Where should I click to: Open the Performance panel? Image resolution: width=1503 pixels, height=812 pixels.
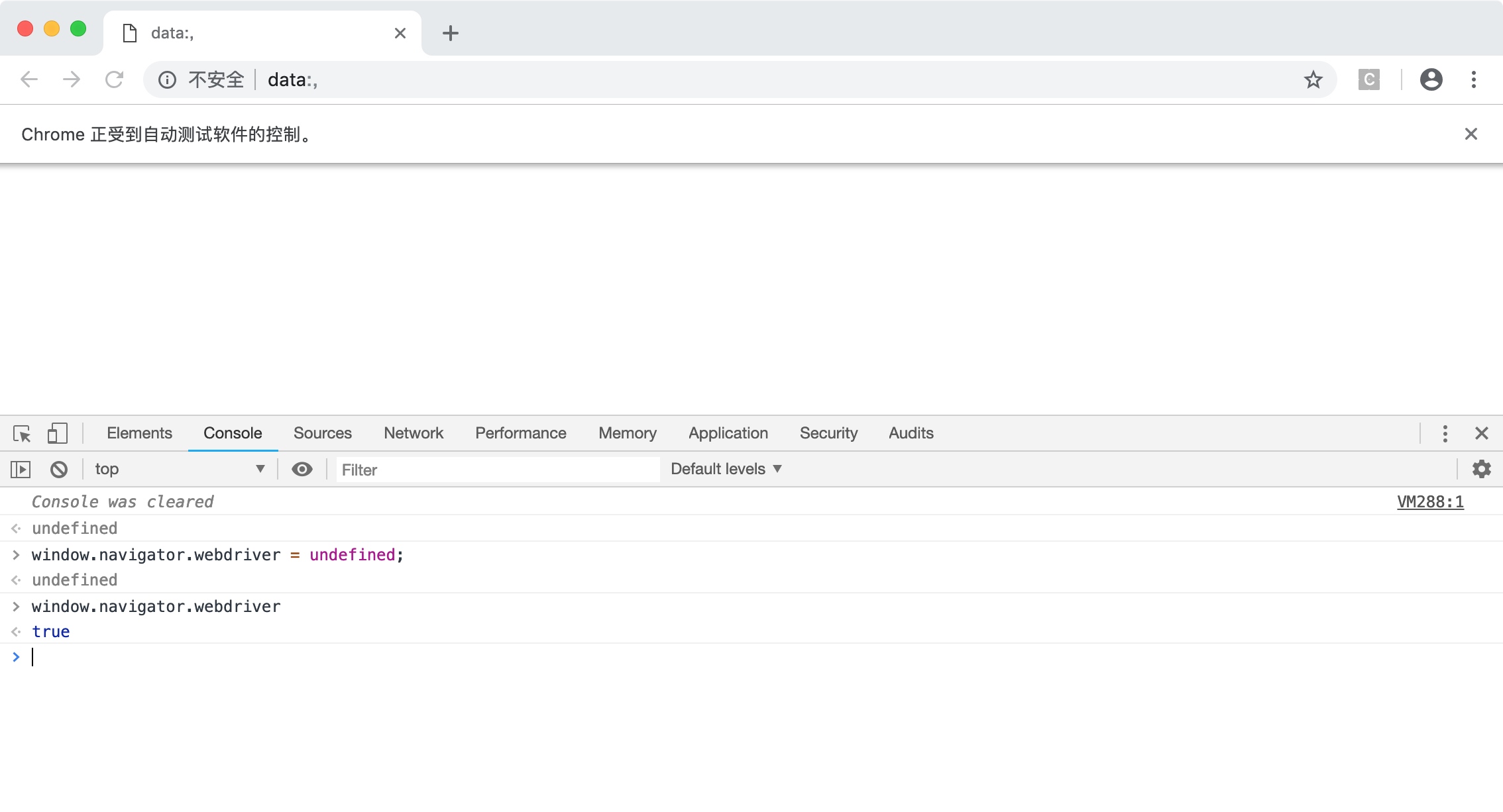520,433
